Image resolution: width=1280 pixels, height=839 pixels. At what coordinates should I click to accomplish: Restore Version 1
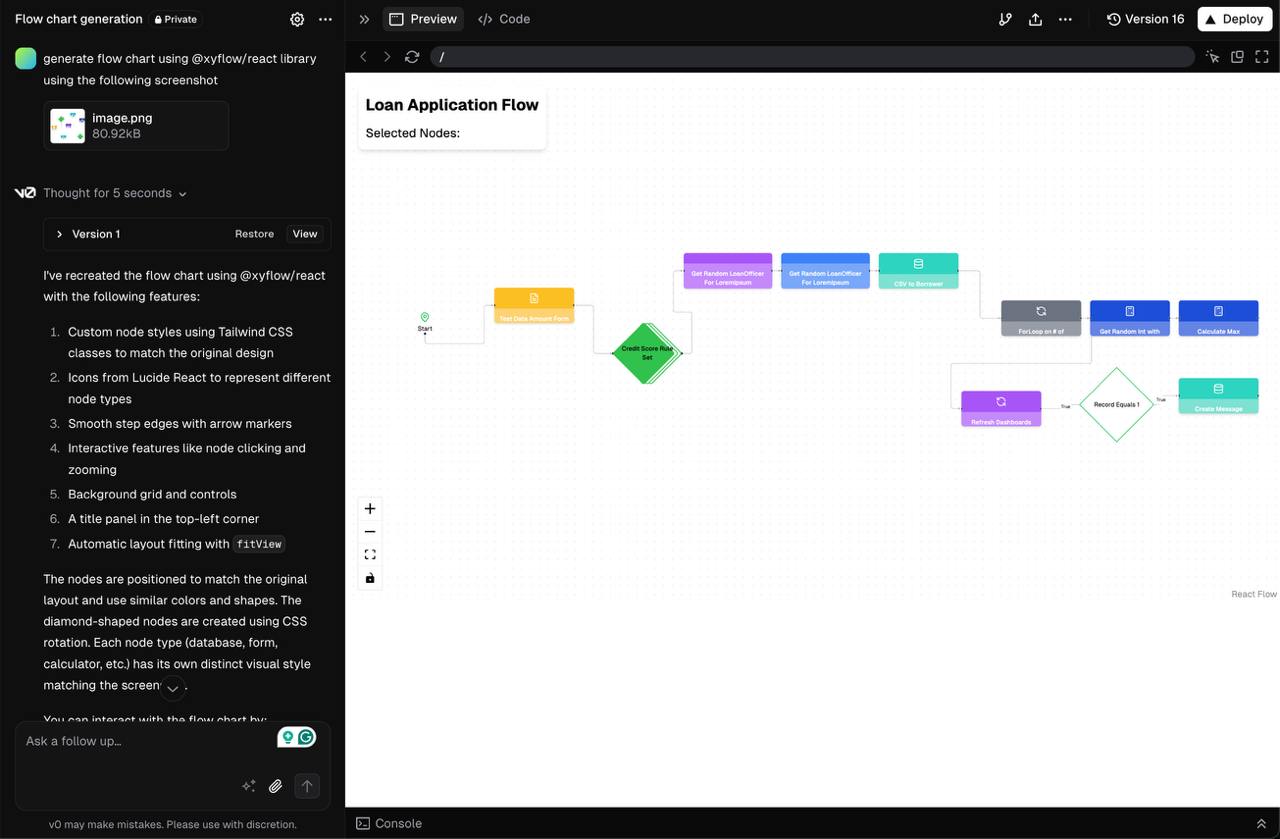click(254, 234)
